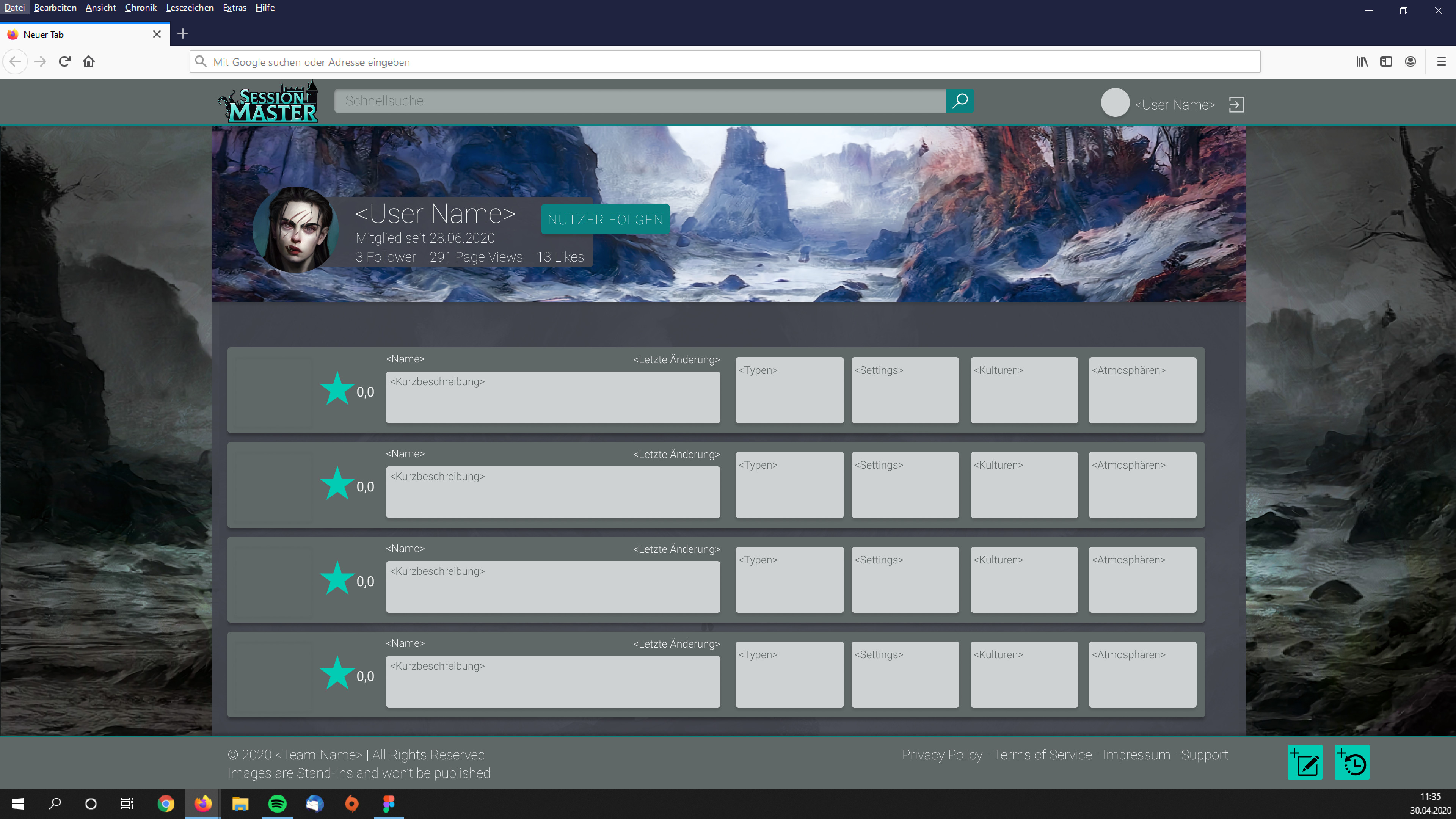This screenshot has height=819, width=1456.
Task: Click the taskbar clock showing 11:35
Action: coord(1430,797)
